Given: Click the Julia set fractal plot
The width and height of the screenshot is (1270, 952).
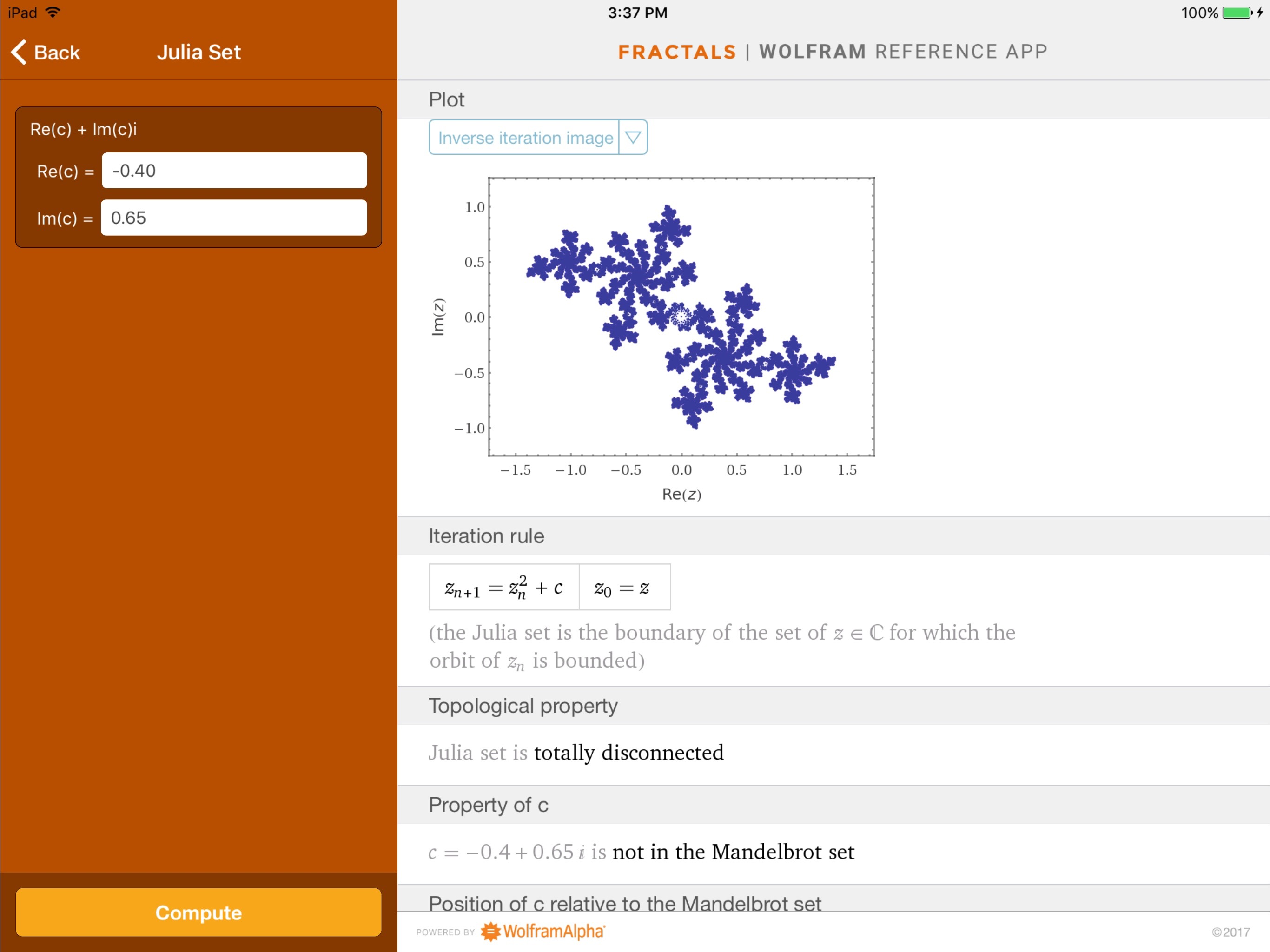Looking at the screenshot, I should [681, 317].
